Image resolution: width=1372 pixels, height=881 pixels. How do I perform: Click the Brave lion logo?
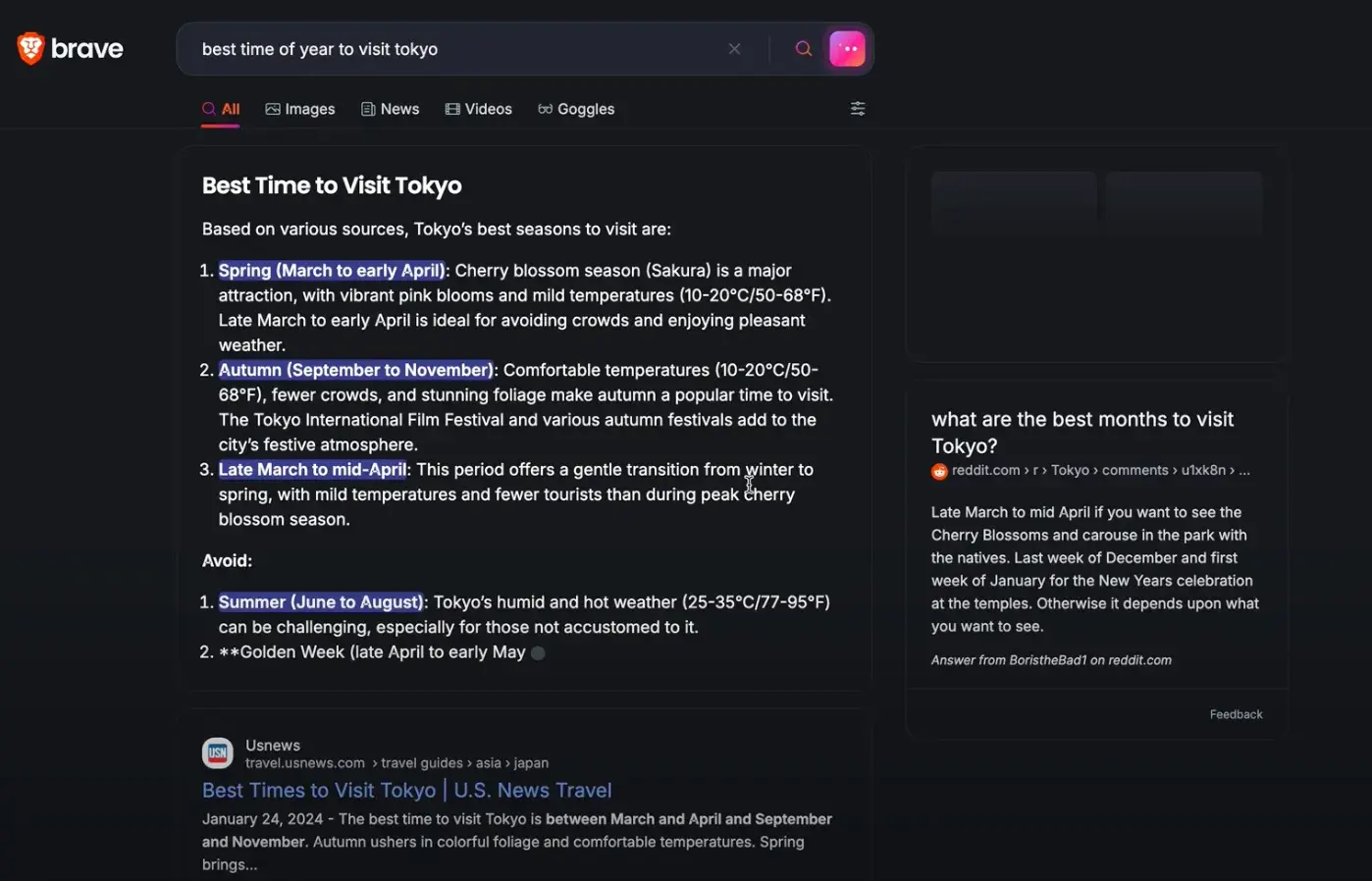click(31, 48)
